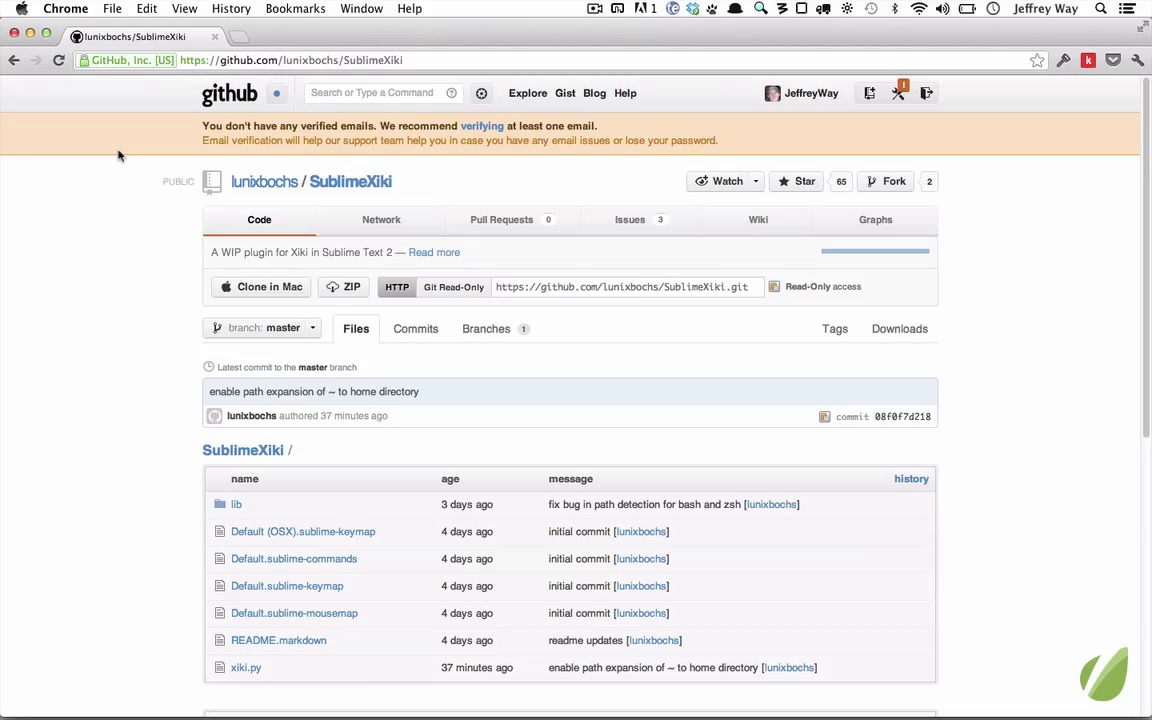Click the Watch button

point(718,181)
